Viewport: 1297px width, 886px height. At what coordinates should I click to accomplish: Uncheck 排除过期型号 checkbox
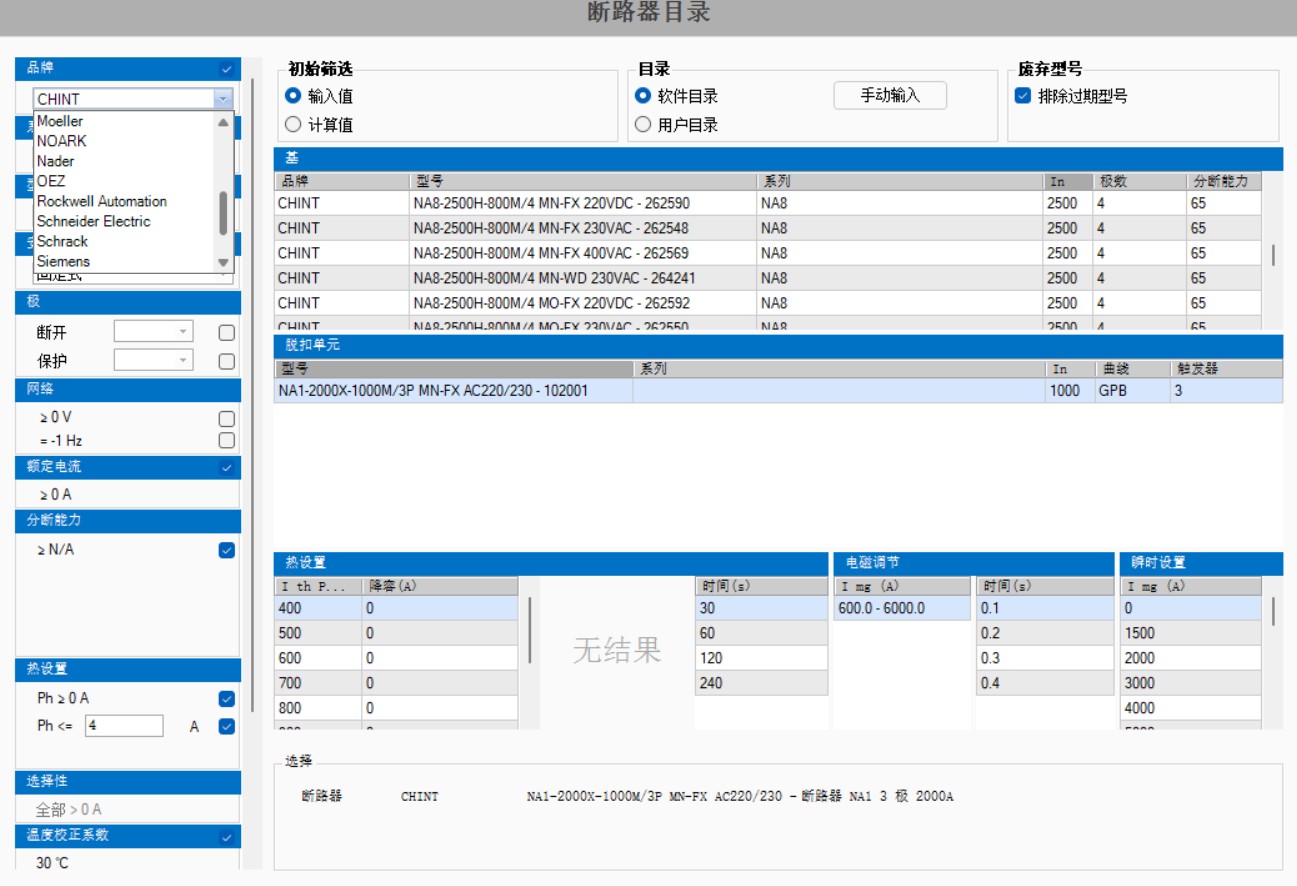click(x=1022, y=96)
